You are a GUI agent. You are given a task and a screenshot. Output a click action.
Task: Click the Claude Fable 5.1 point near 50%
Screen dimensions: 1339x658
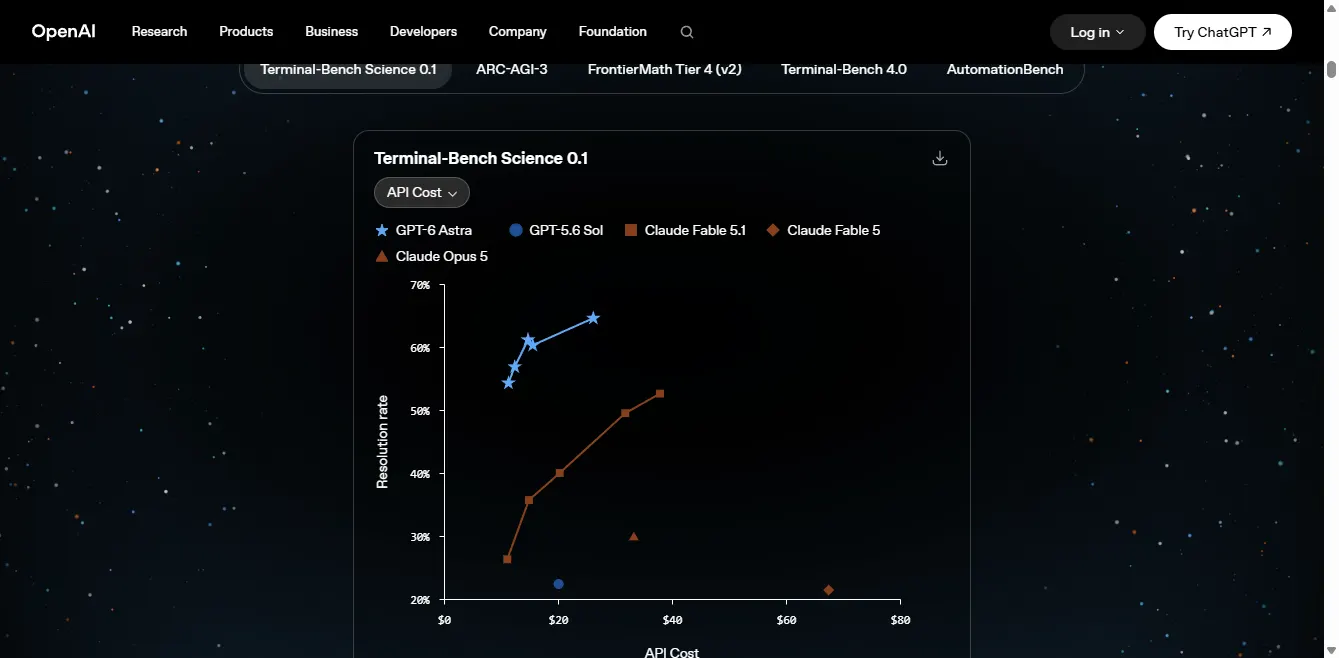(626, 413)
